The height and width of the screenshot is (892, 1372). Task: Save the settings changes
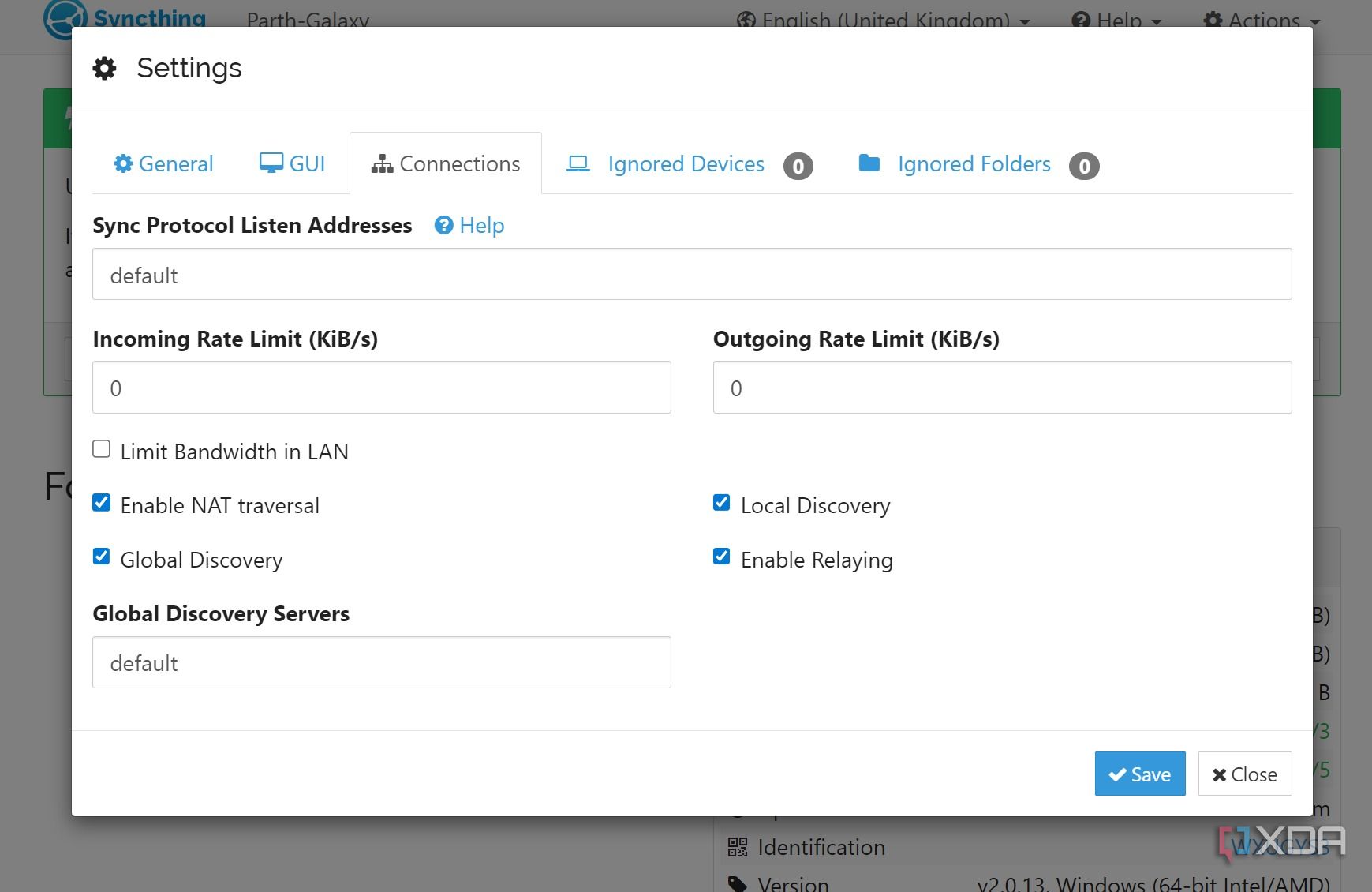pos(1139,774)
